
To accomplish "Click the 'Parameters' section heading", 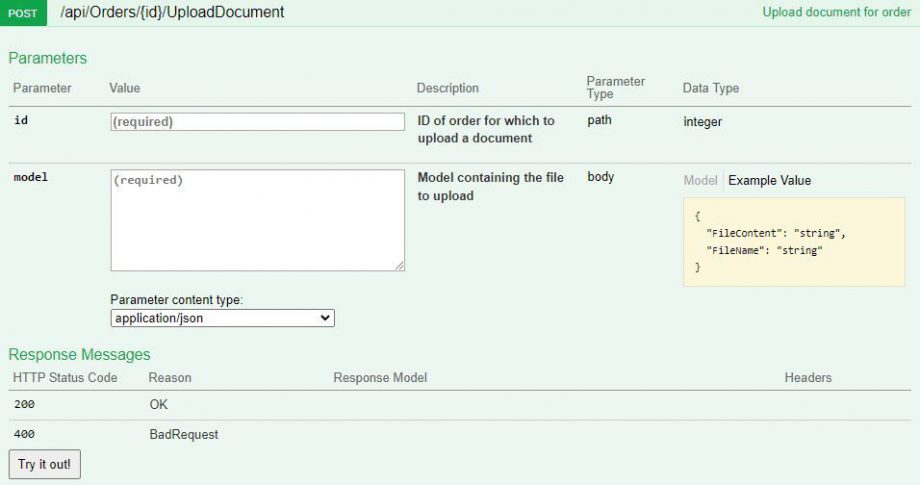I will pos(48,58).
